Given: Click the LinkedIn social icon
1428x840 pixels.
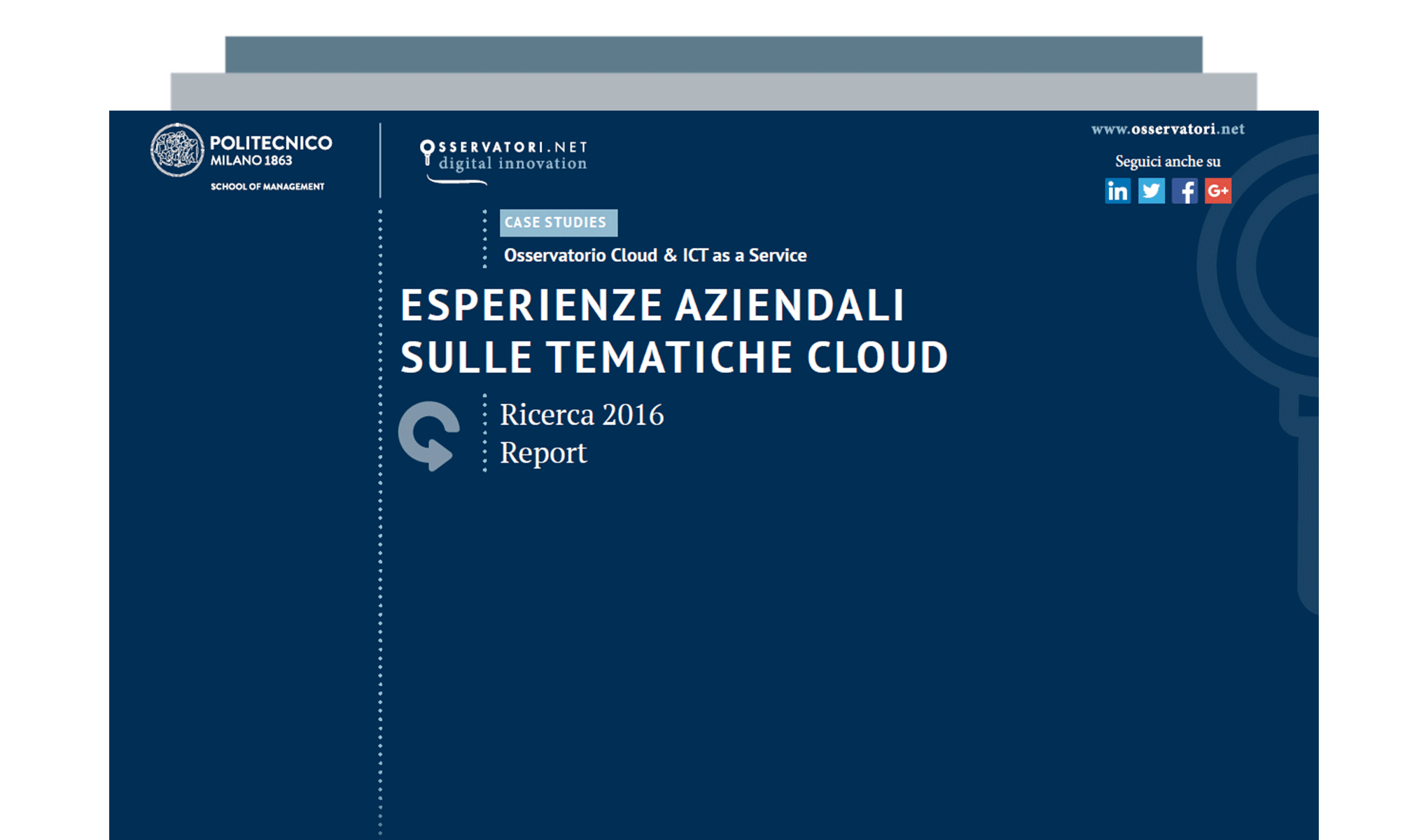Looking at the screenshot, I should (x=1118, y=191).
